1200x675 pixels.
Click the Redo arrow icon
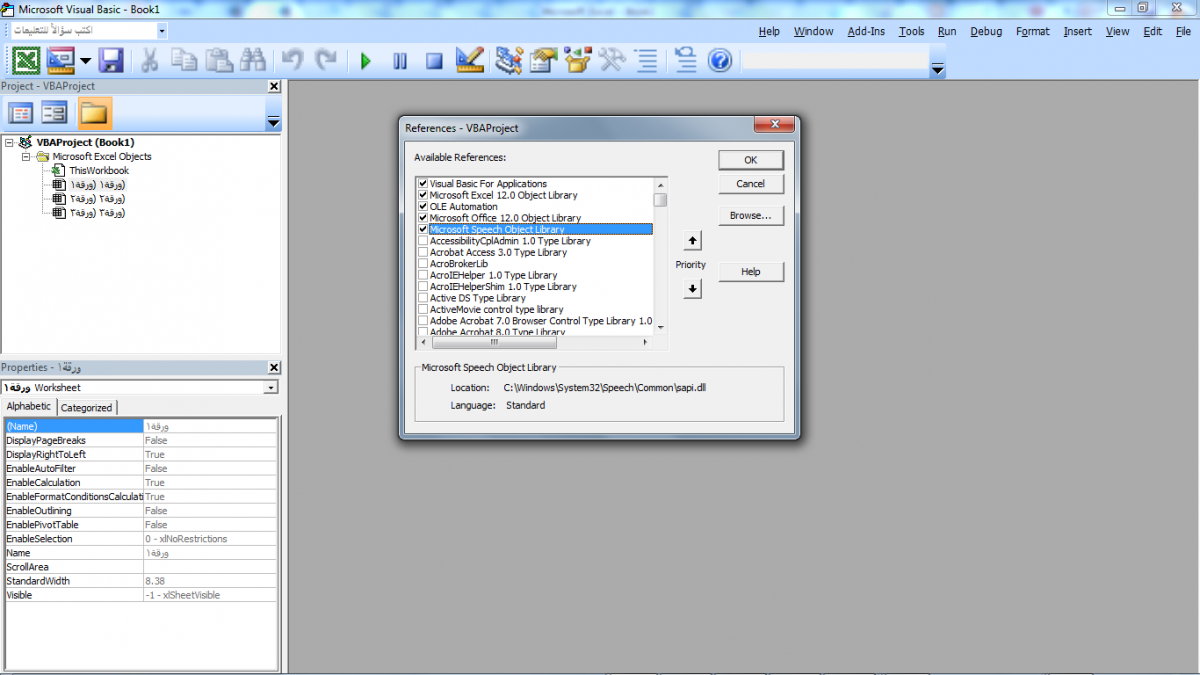tap(326, 61)
